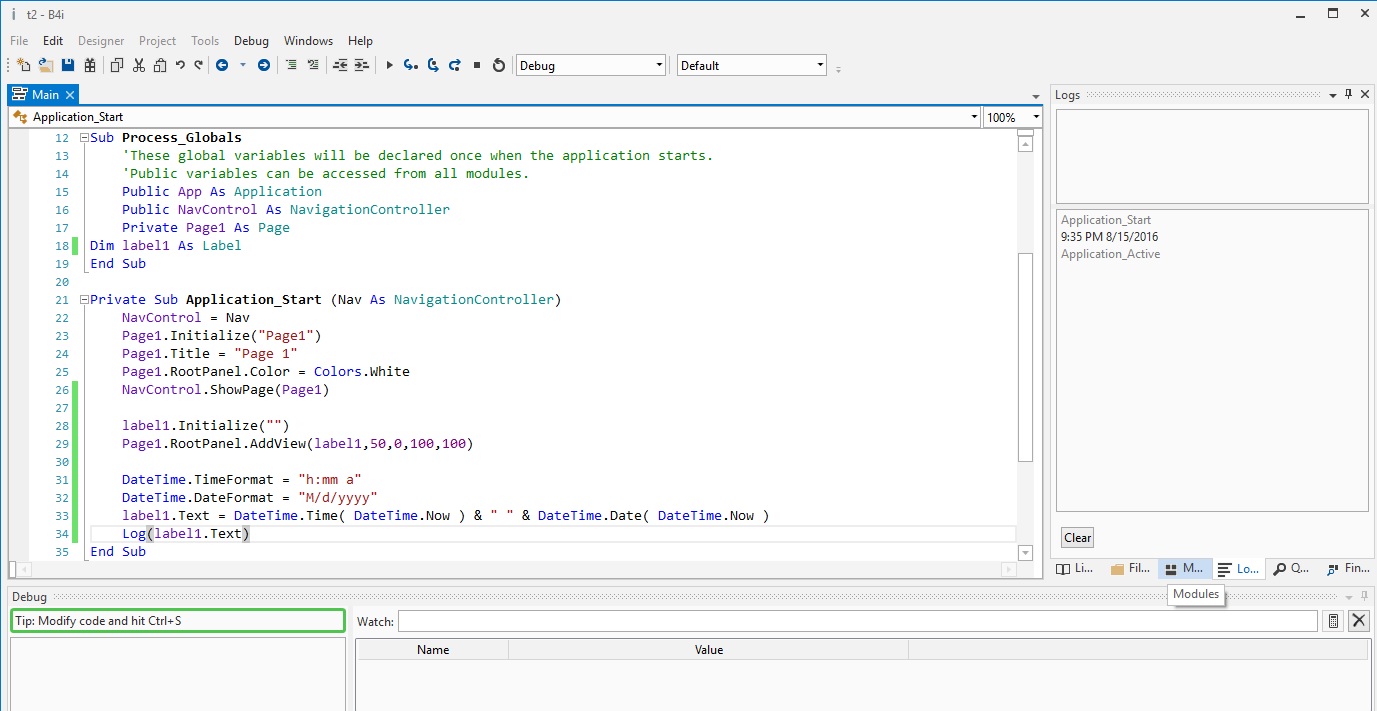Click the Clear button in Logs
The width and height of the screenshot is (1377, 711).
(1077, 538)
